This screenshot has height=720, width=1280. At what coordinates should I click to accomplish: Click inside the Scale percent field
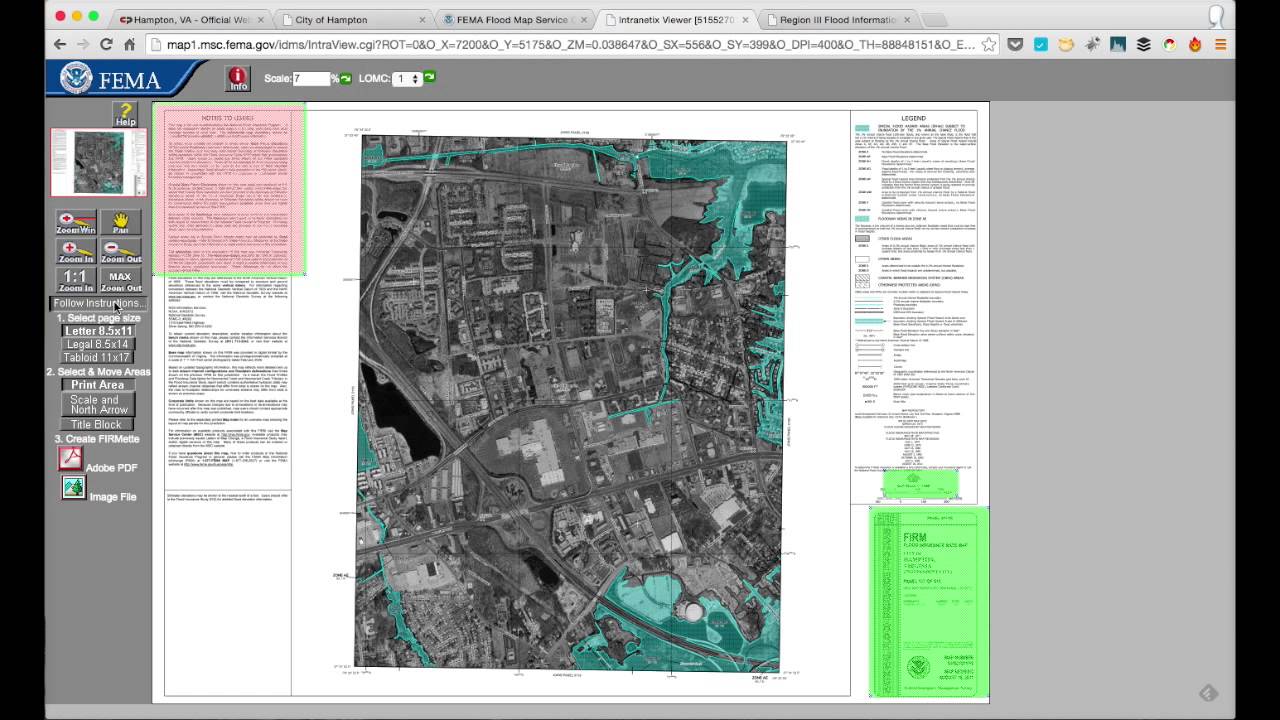click(x=311, y=78)
